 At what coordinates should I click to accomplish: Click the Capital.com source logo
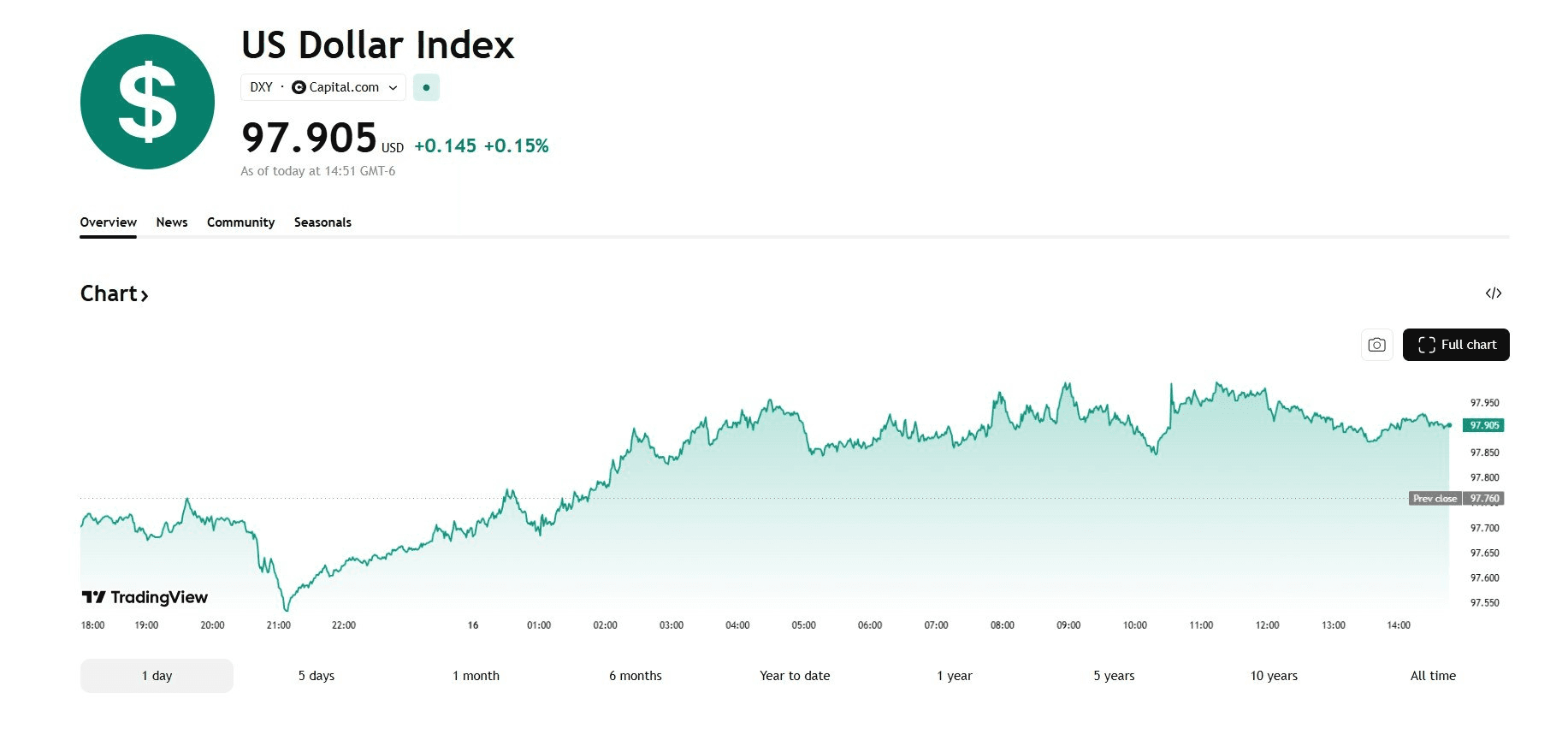[299, 87]
